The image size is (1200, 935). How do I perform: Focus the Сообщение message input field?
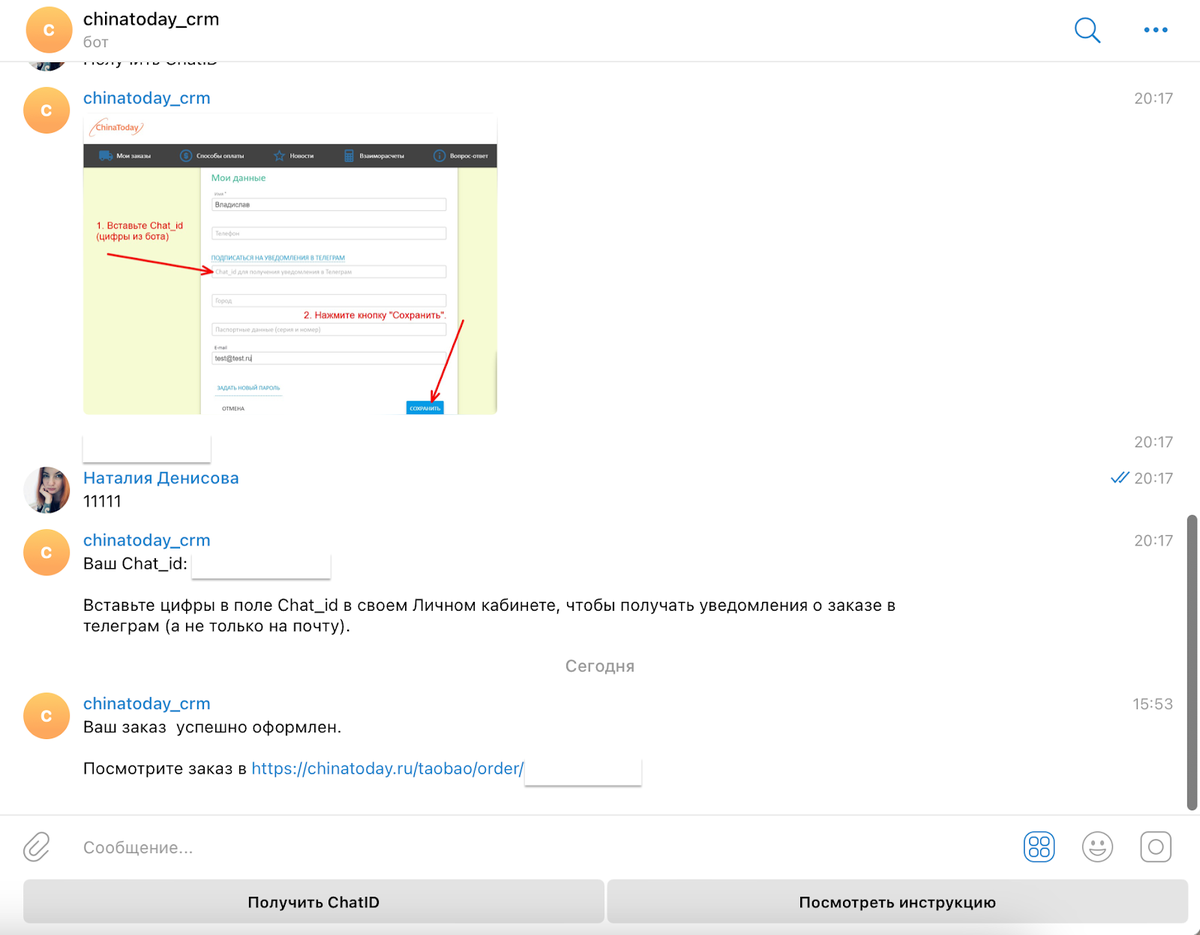point(540,847)
